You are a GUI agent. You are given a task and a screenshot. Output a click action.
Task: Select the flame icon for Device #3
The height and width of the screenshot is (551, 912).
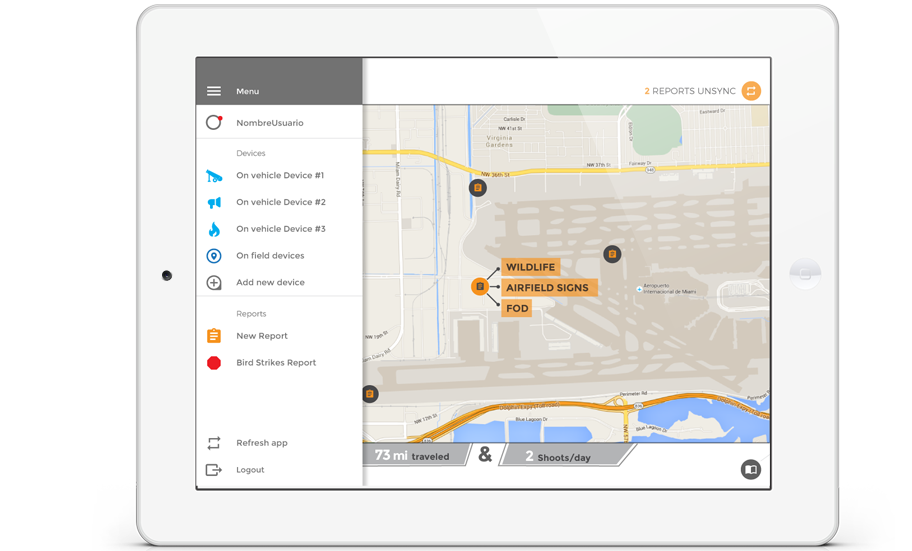pyautogui.click(x=214, y=229)
